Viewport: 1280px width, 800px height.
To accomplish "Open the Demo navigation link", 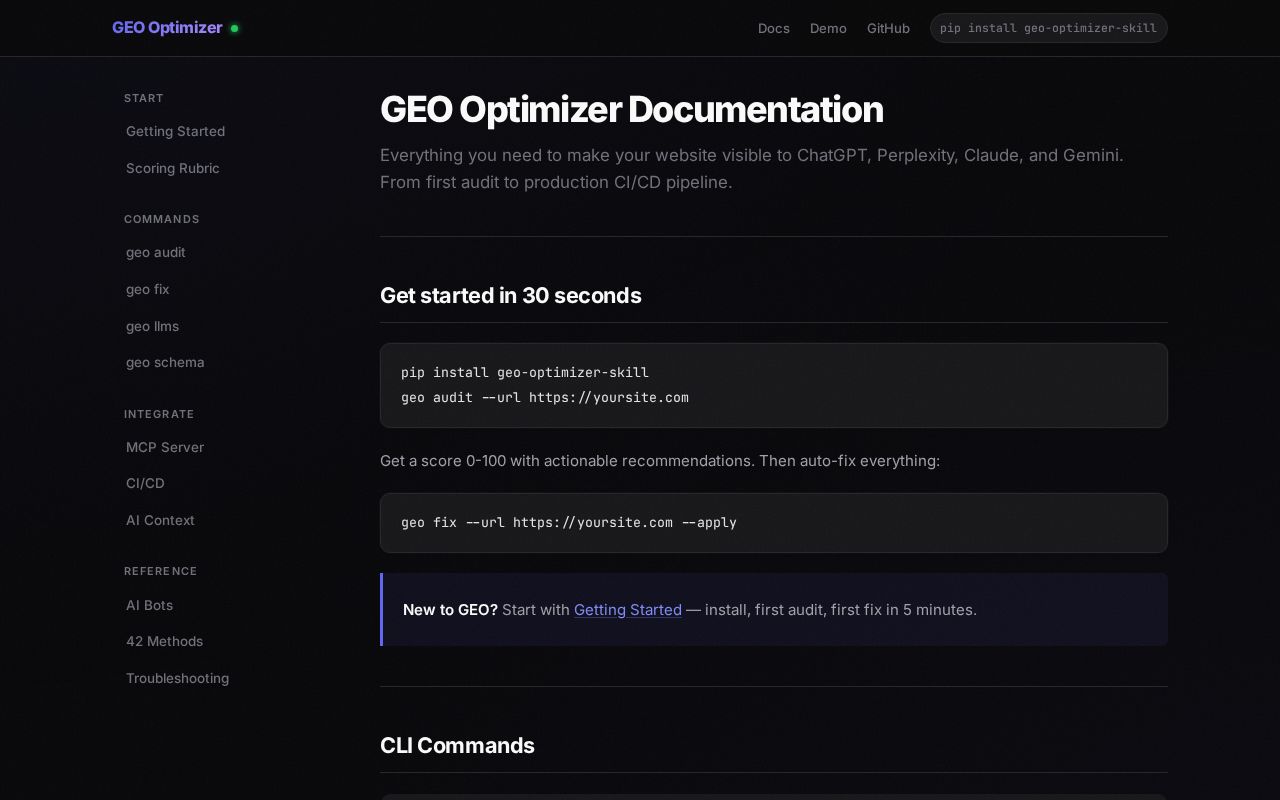I will tap(828, 28).
